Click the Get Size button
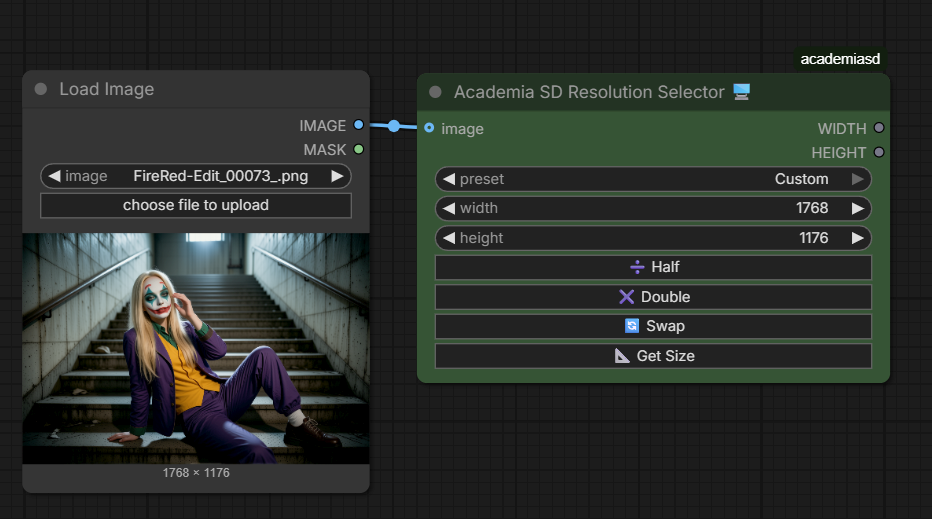This screenshot has height=519, width=932. click(x=653, y=356)
